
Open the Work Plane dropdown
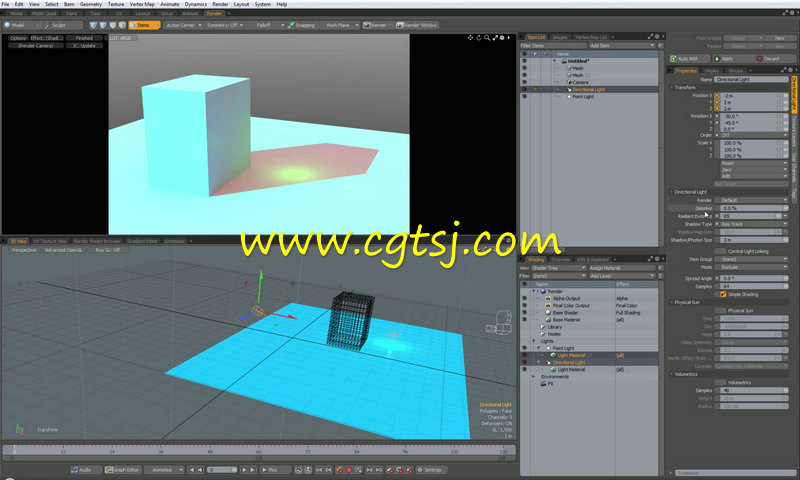click(341, 25)
